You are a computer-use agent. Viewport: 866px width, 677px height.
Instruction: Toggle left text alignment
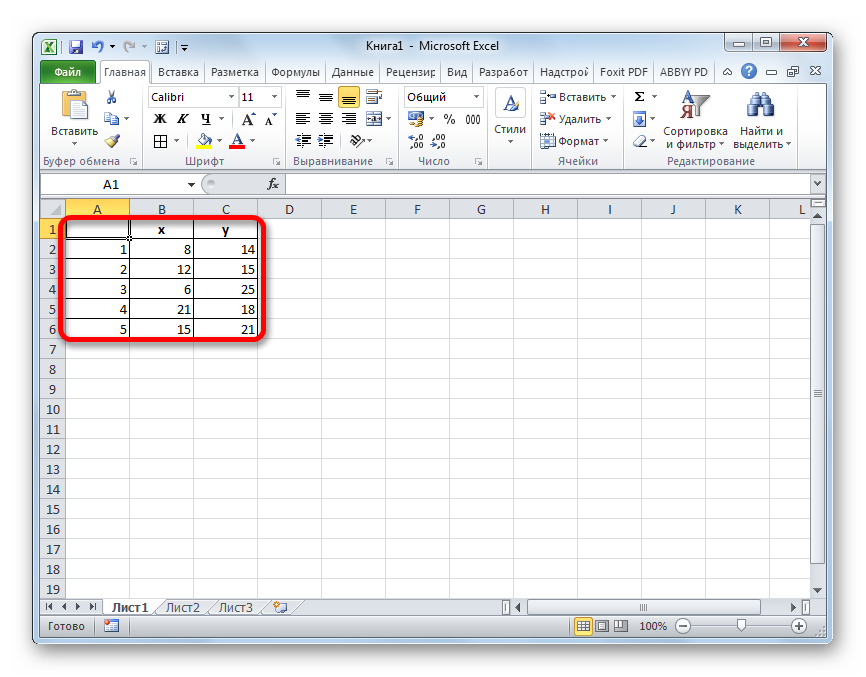tap(303, 119)
